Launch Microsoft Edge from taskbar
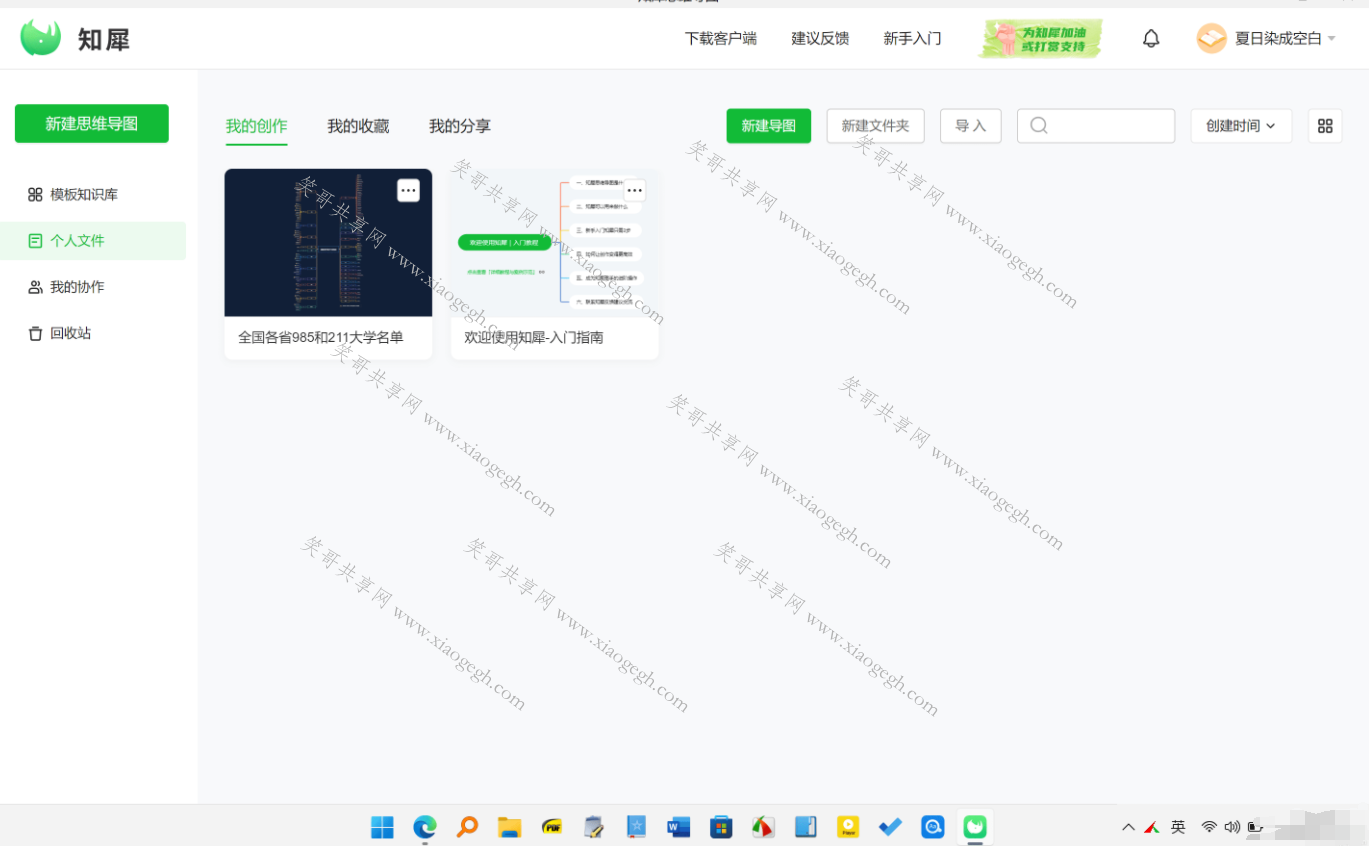This screenshot has width=1369, height=846. 425,827
